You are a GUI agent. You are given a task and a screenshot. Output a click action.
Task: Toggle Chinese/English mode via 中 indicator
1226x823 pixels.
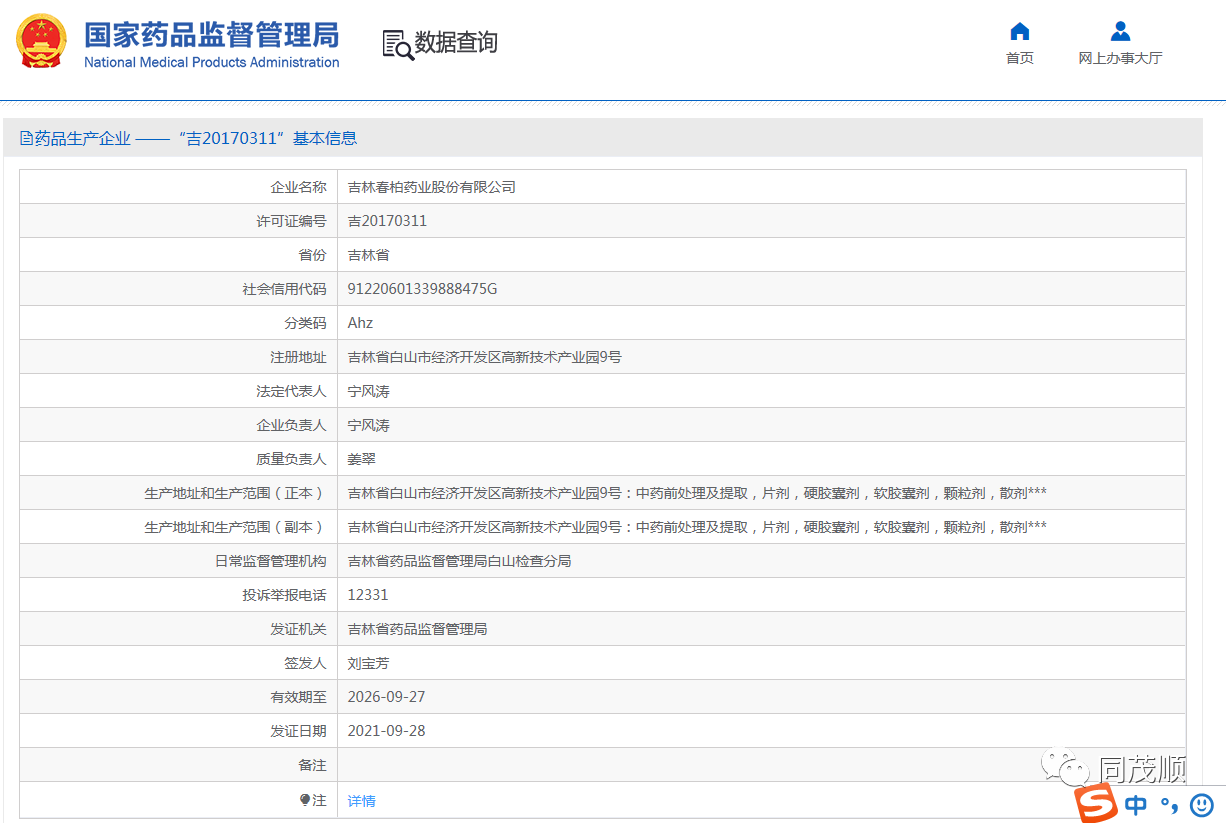[x=1136, y=805]
